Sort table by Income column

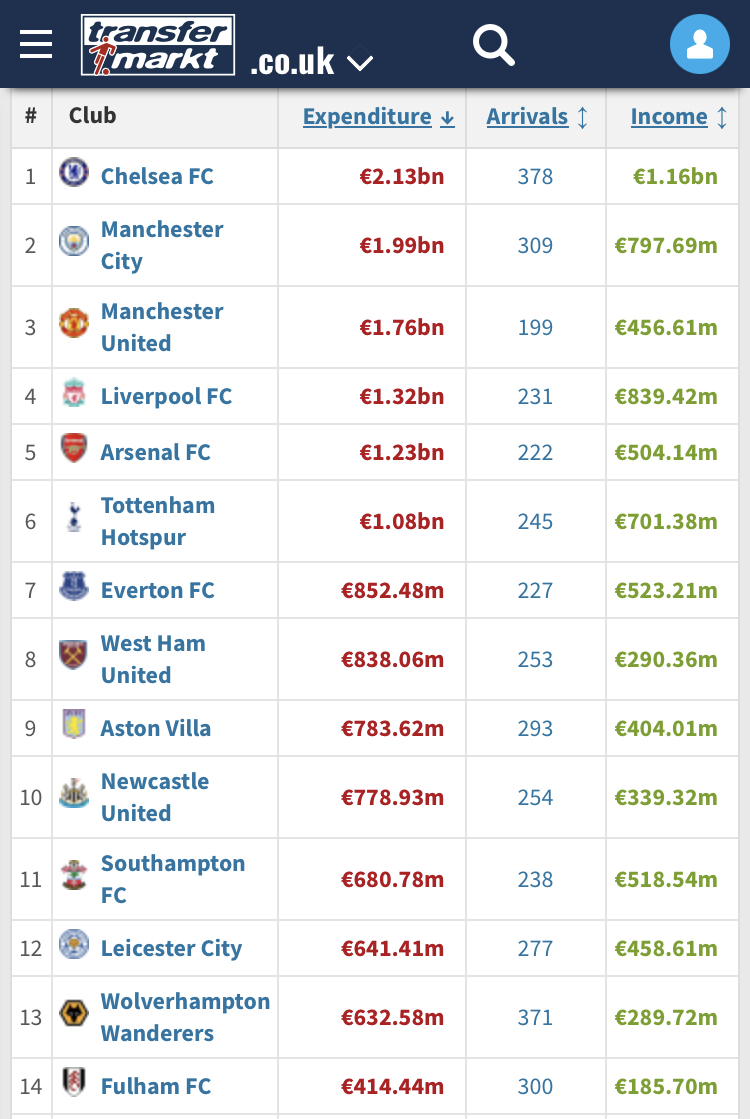(x=679, y=116)
